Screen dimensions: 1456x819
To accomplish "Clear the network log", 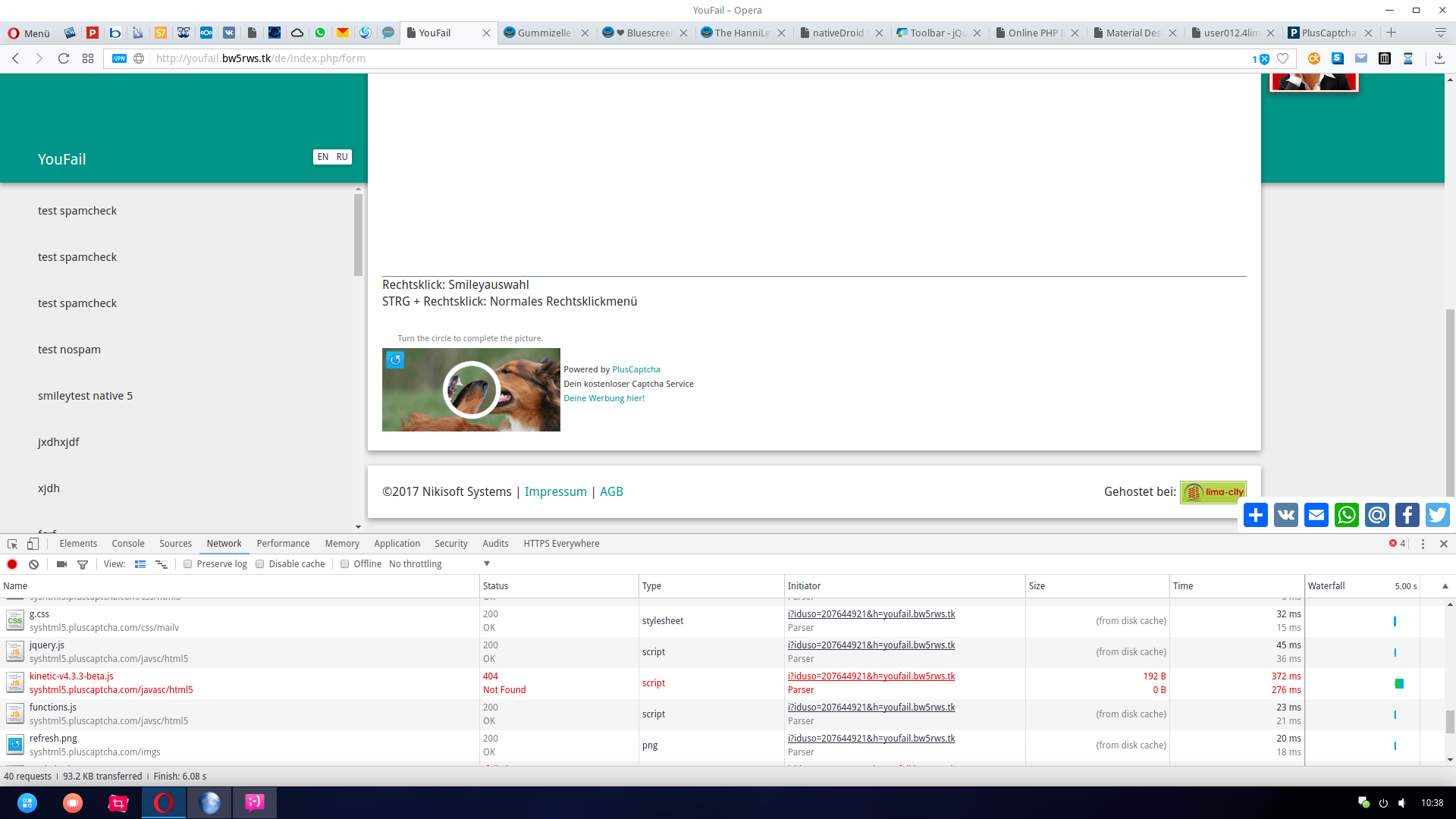I will pos(34,564).
